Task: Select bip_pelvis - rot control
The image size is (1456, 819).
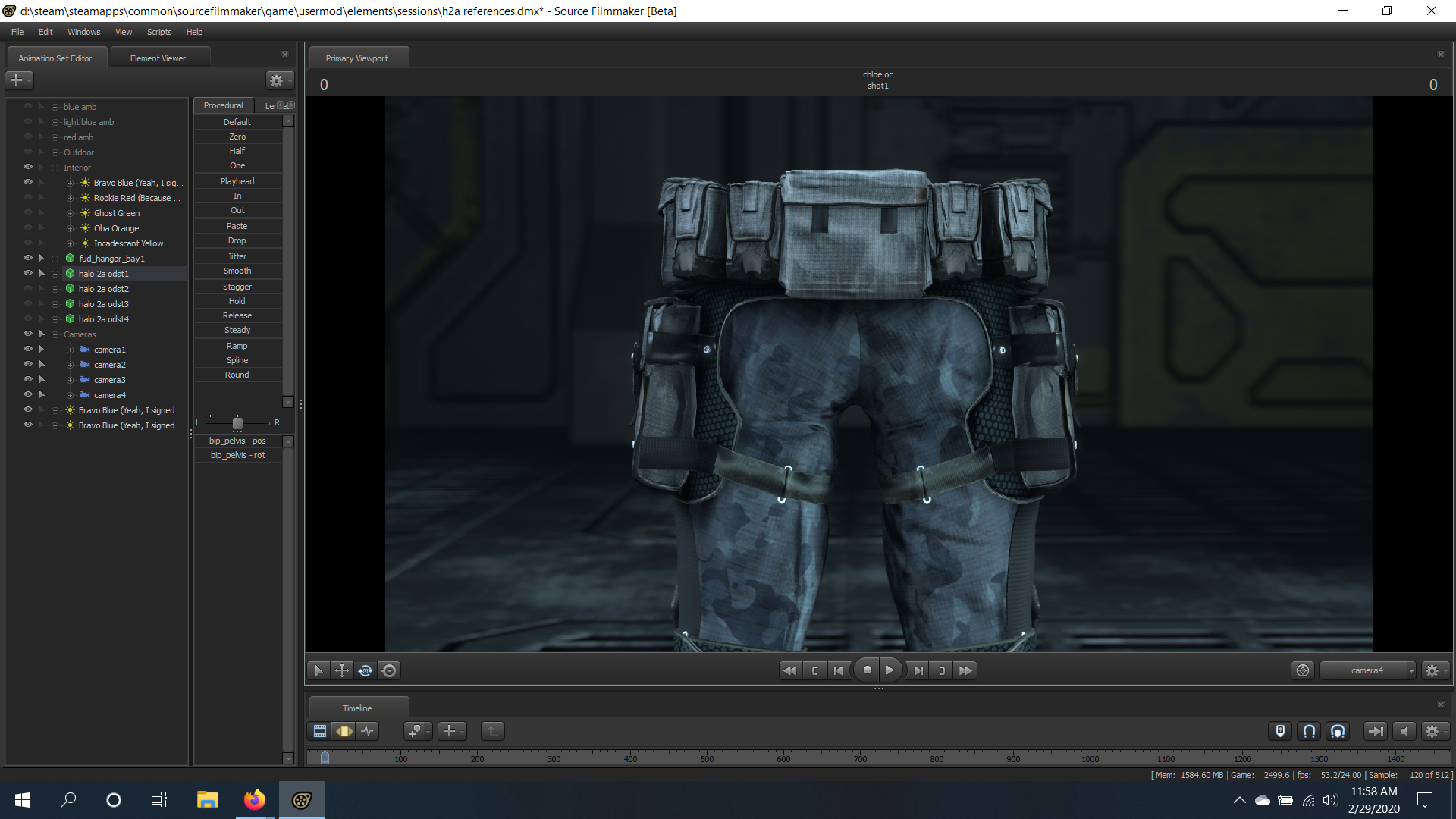Action: point(237,455)
